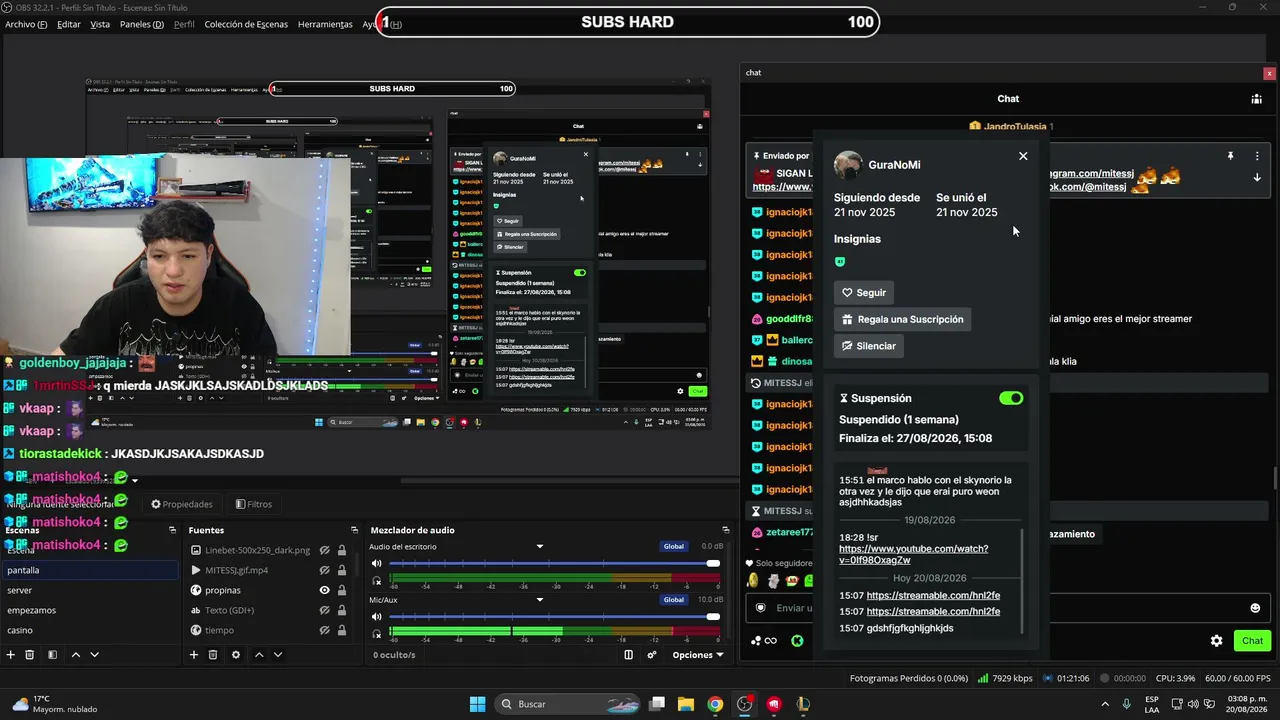This screenshot has width=1280, height=720.
Task: Move source down in Fuentes list
Action: [x=278, y=655]
